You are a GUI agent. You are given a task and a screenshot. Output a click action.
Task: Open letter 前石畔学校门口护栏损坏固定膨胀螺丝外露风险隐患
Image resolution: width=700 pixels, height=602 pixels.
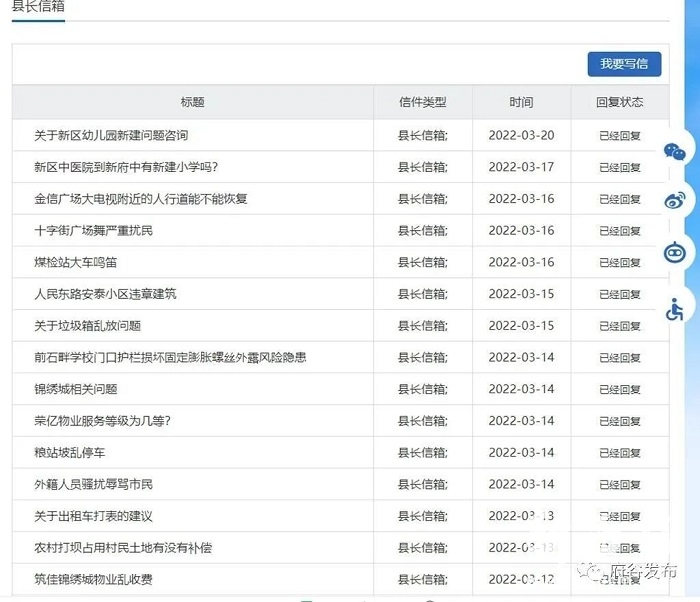tap(170, 358)
